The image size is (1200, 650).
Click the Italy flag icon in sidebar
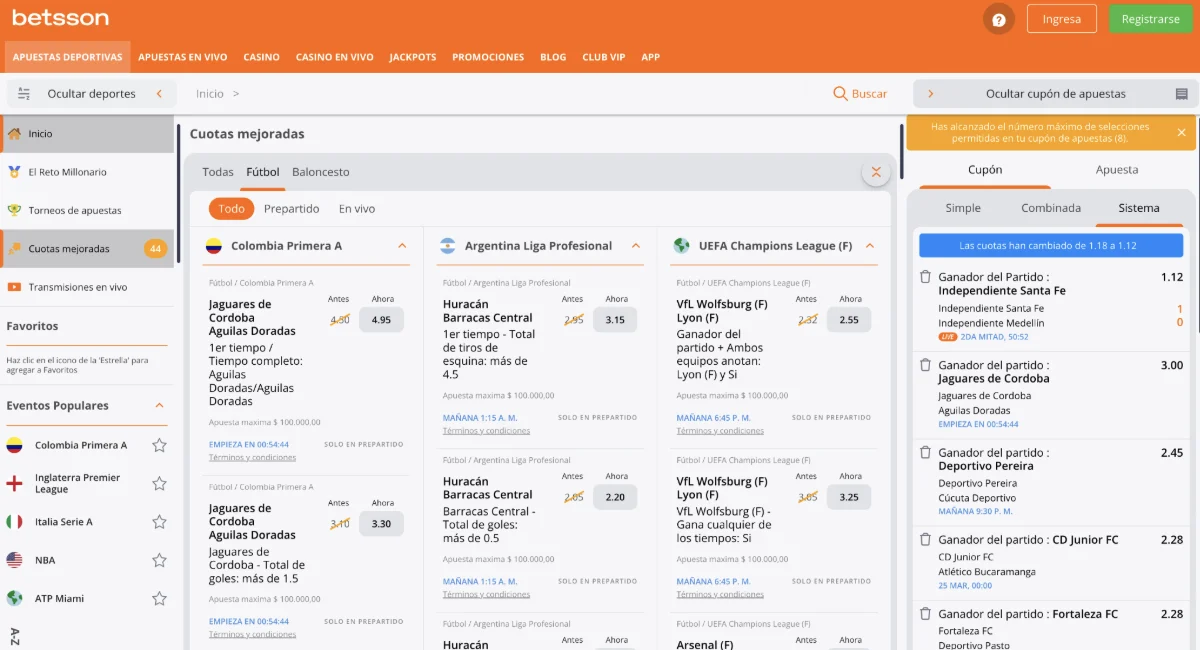[x=14, y=522]
